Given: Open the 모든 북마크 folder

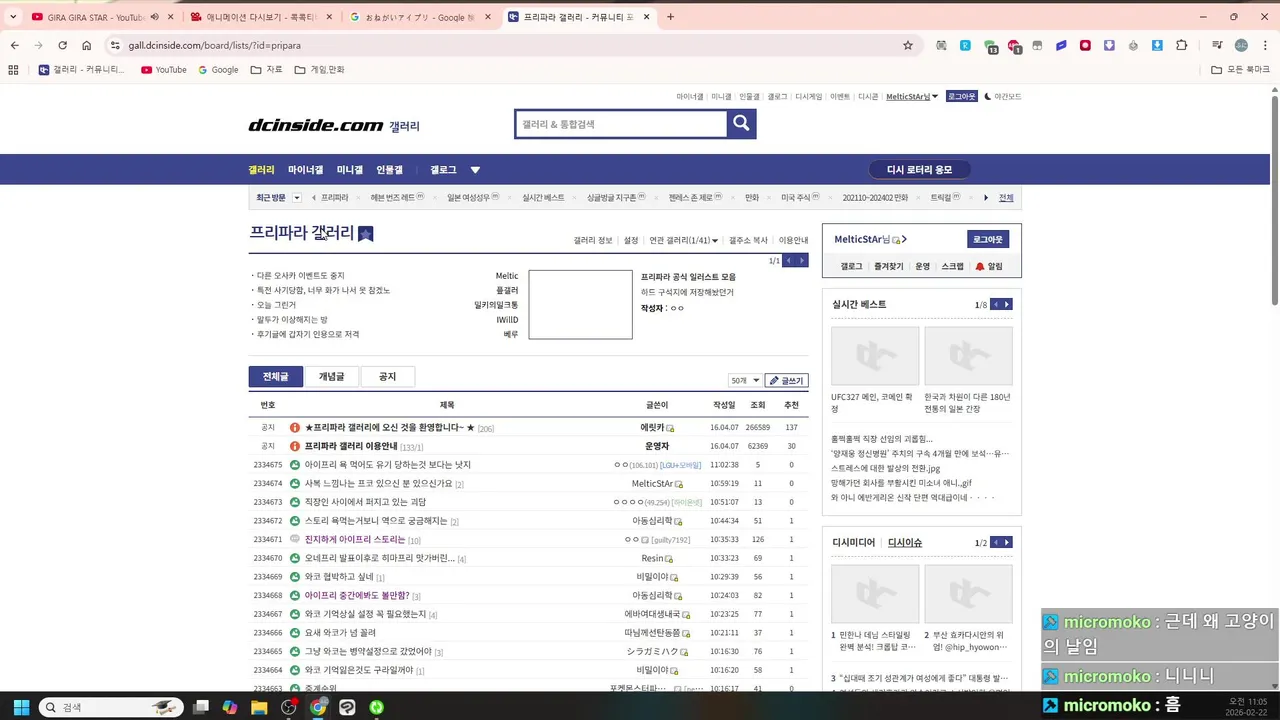Looking at the screenshot, I should tap(1240, 70).
